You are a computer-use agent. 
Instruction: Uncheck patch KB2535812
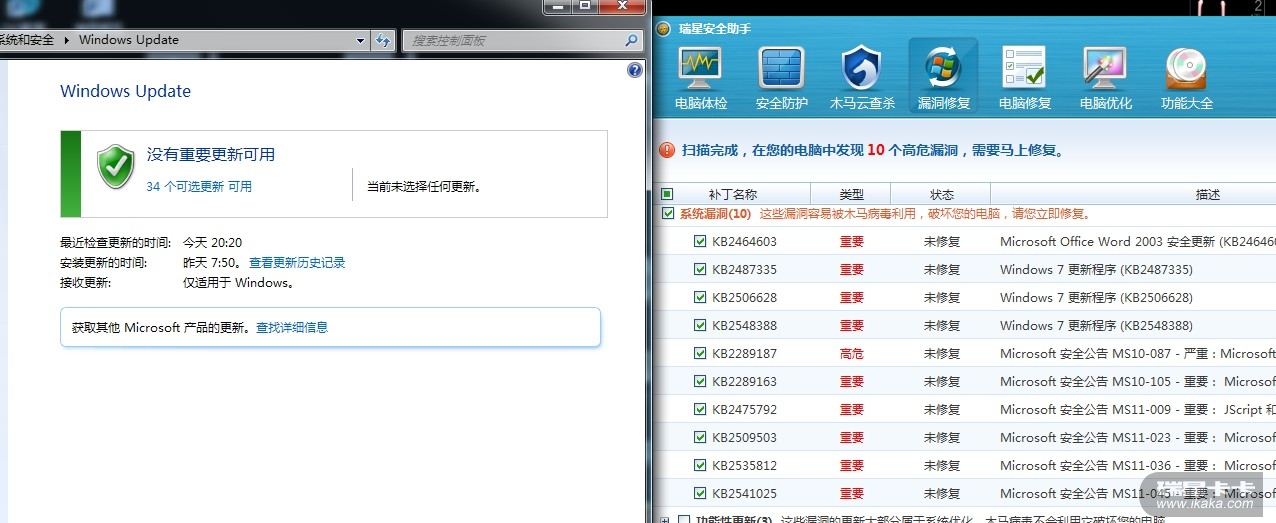[x=700, y=465]
